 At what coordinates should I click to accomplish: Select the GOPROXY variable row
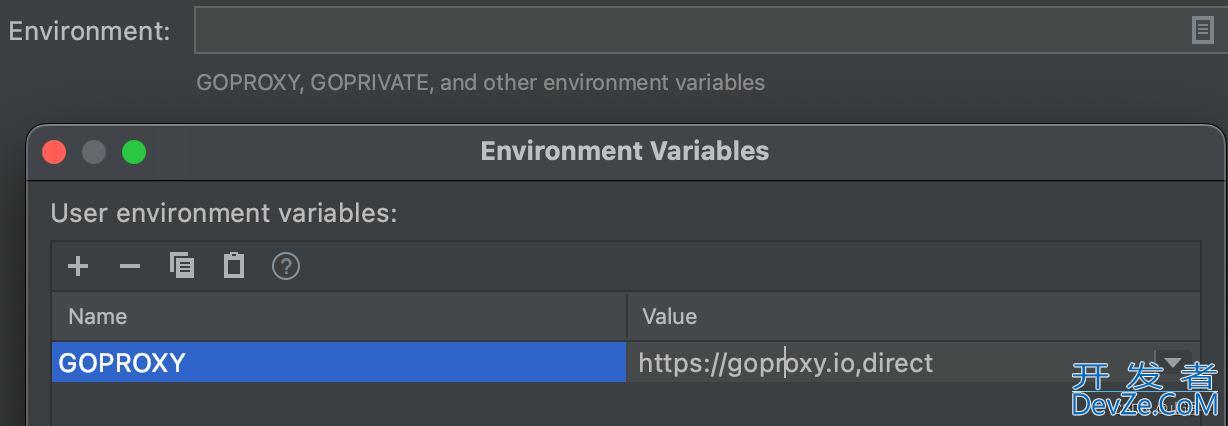(x=339, y=362)
